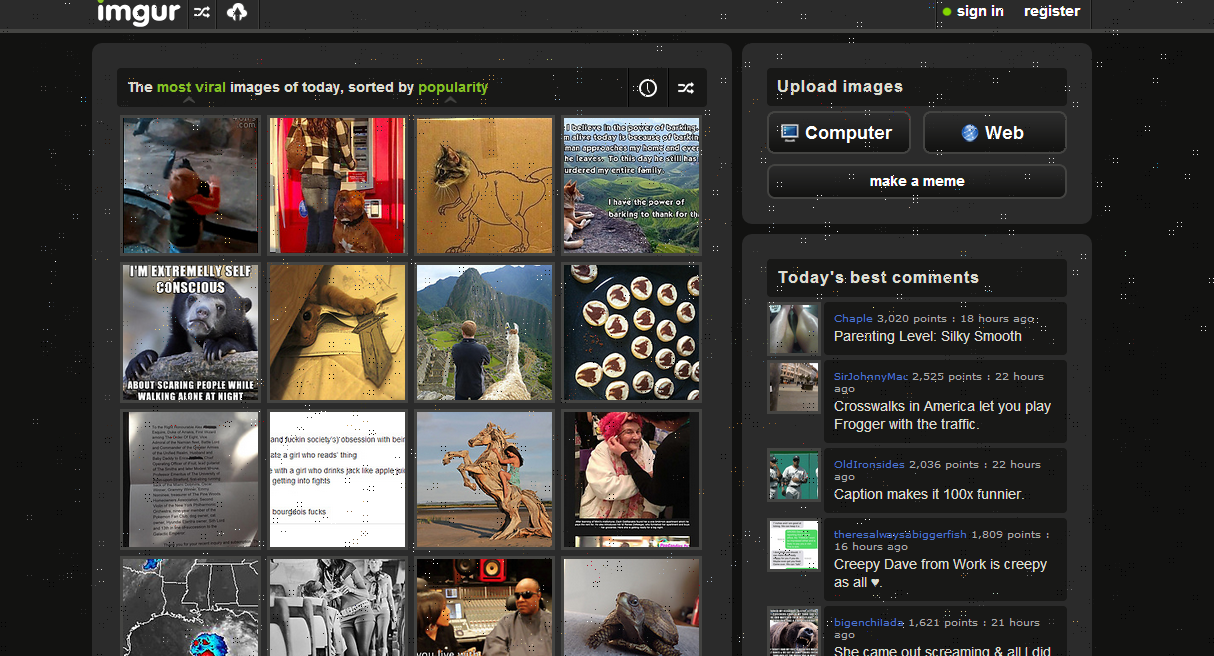Image resolution: width=1214 pixels, height=656 pixels.
Task: Open the cardboard sword thumbnail
Action: click(337, 332)
